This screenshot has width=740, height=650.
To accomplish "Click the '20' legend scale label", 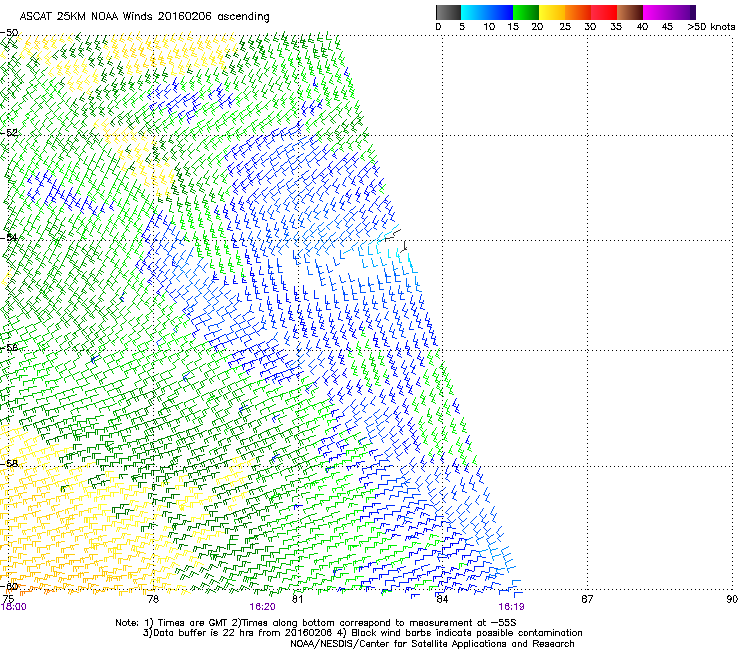I will click(x=537, y=27).
